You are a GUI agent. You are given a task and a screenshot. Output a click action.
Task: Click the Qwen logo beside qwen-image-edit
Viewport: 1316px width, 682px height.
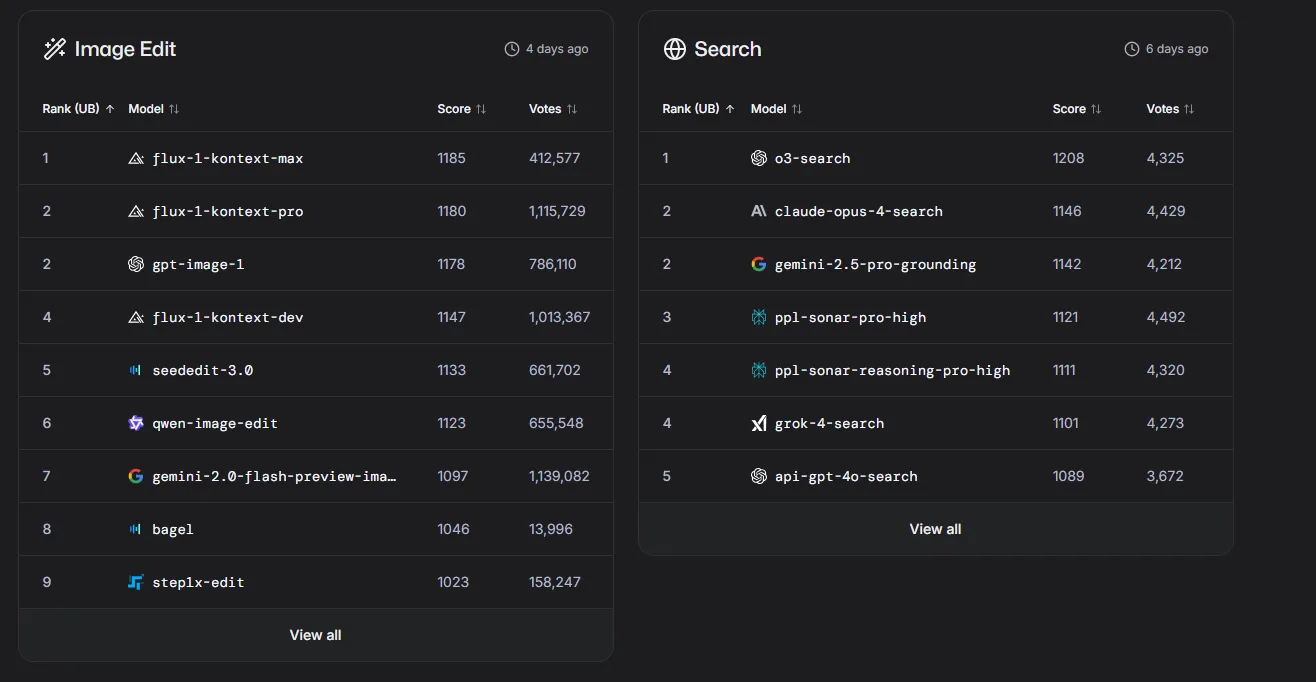point(136,423)
